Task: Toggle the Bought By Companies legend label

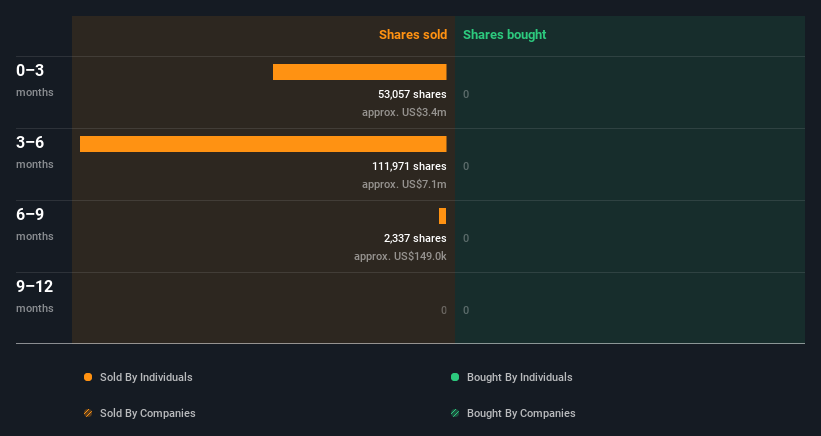Action: click(x=521, y=413)
